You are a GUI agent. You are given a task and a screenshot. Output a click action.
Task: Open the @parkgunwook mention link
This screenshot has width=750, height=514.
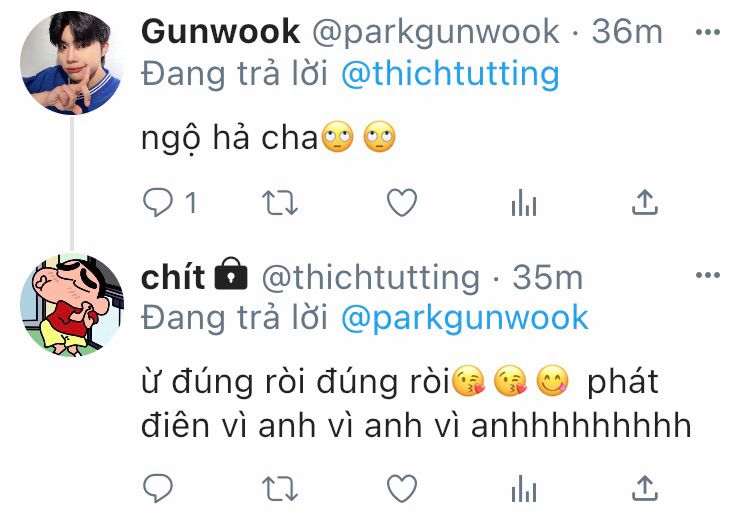[464, 318]
